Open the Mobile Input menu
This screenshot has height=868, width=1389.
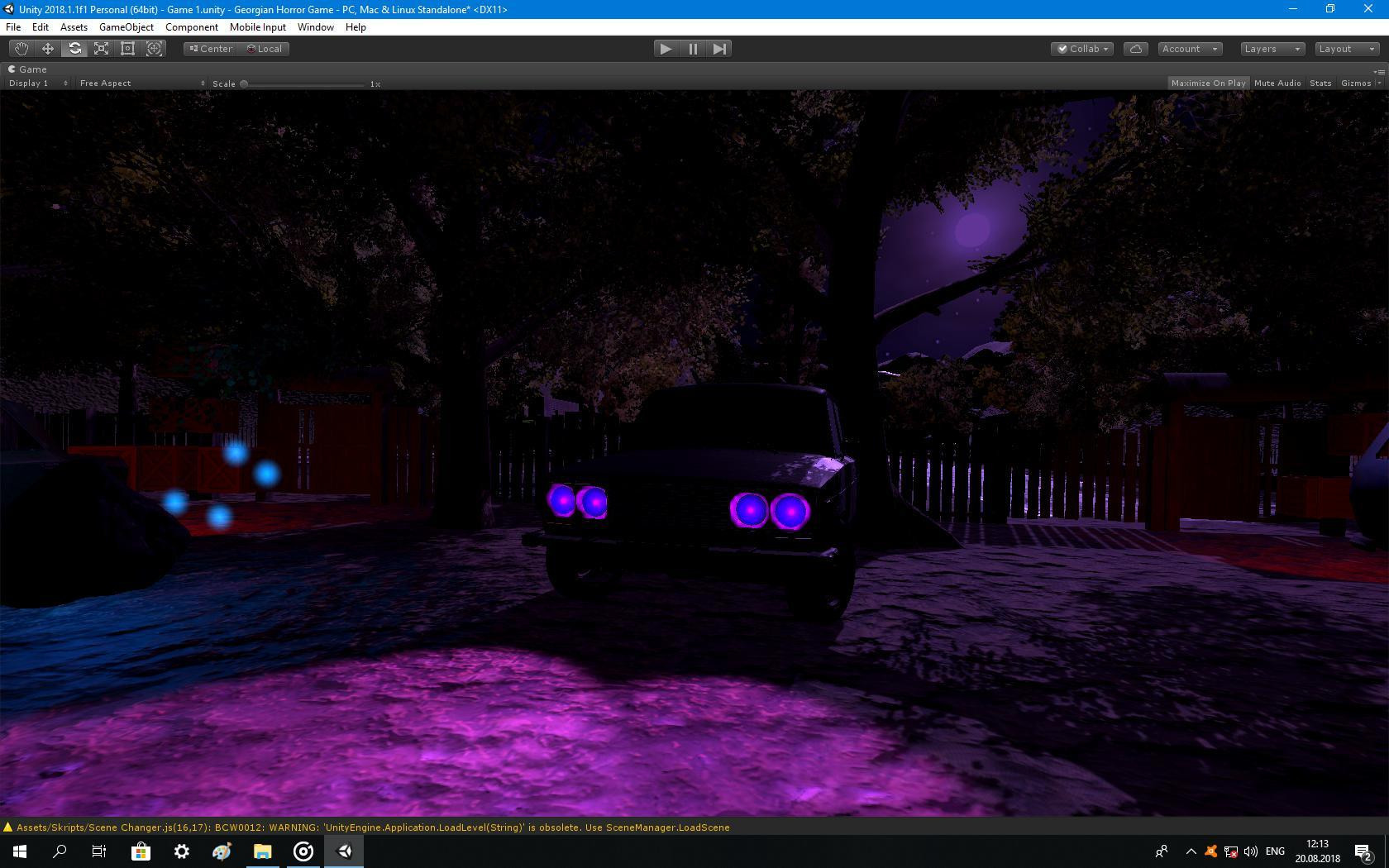258,27
